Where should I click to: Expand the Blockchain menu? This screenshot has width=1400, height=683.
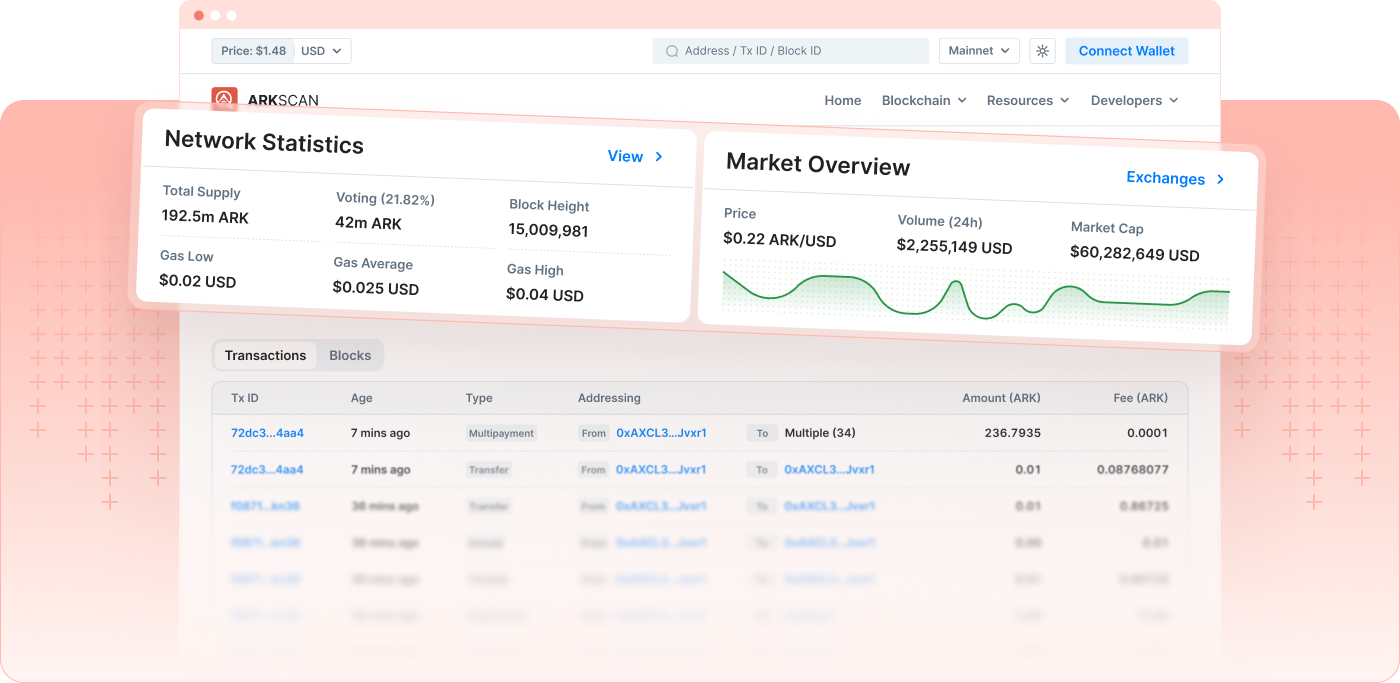[923, 100]
